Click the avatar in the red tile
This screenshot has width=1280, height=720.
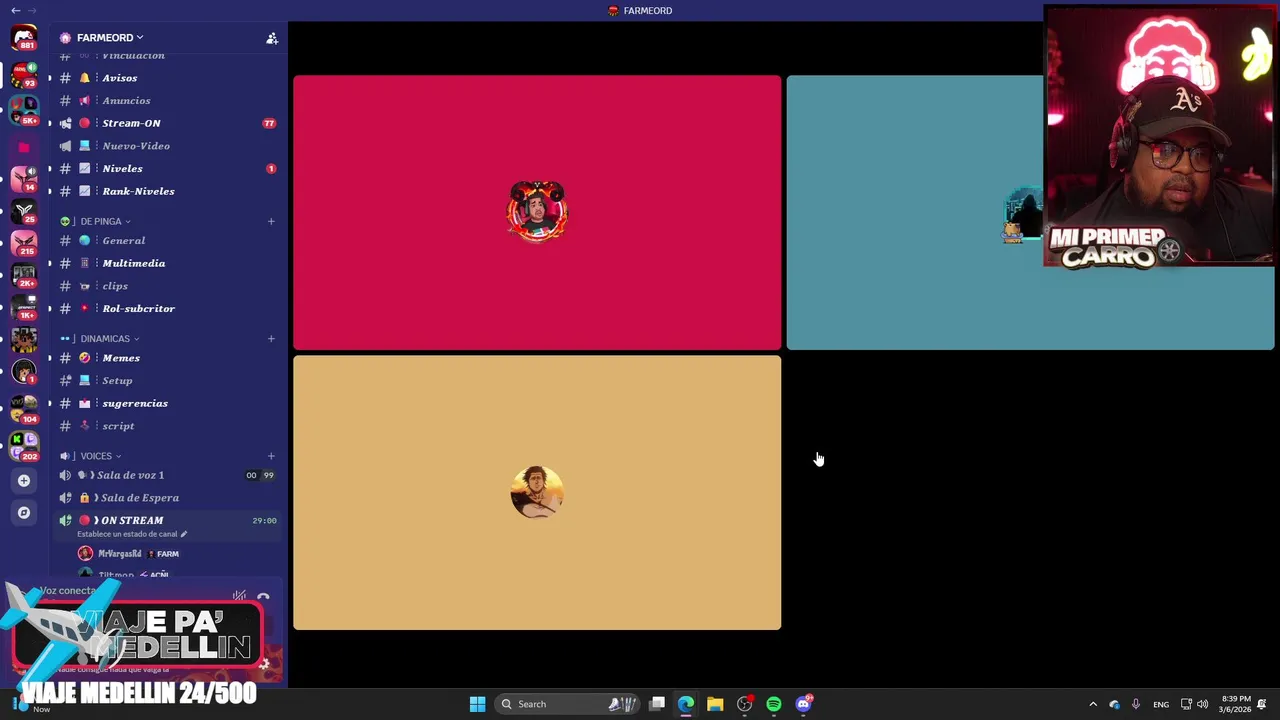click(x=537, y=211)
